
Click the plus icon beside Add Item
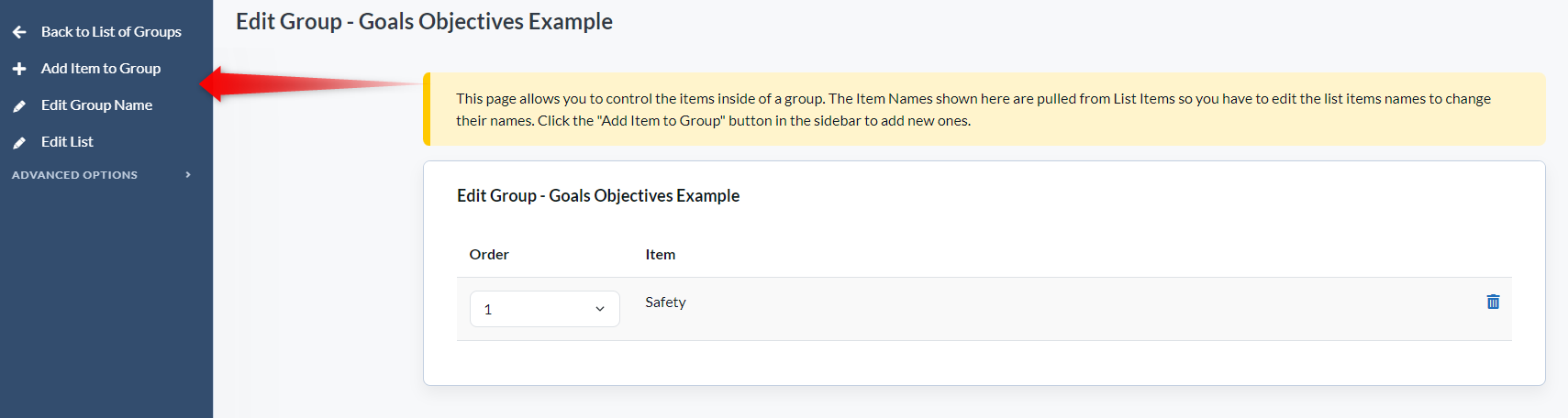(19, 69)
